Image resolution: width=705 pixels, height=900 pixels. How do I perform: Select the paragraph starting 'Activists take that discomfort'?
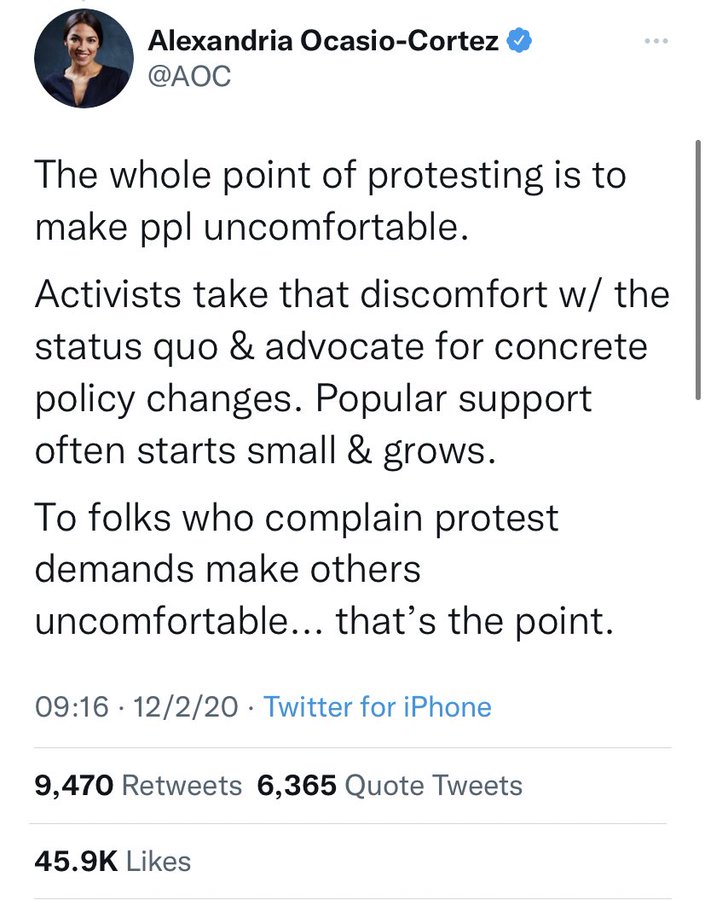click(x=352, y=372)
